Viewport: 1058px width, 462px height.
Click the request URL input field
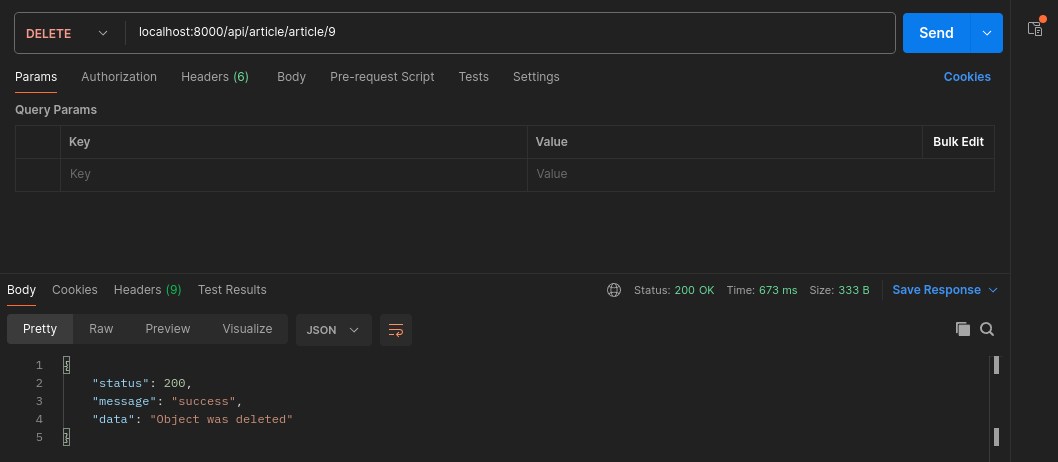pos(510,33)
